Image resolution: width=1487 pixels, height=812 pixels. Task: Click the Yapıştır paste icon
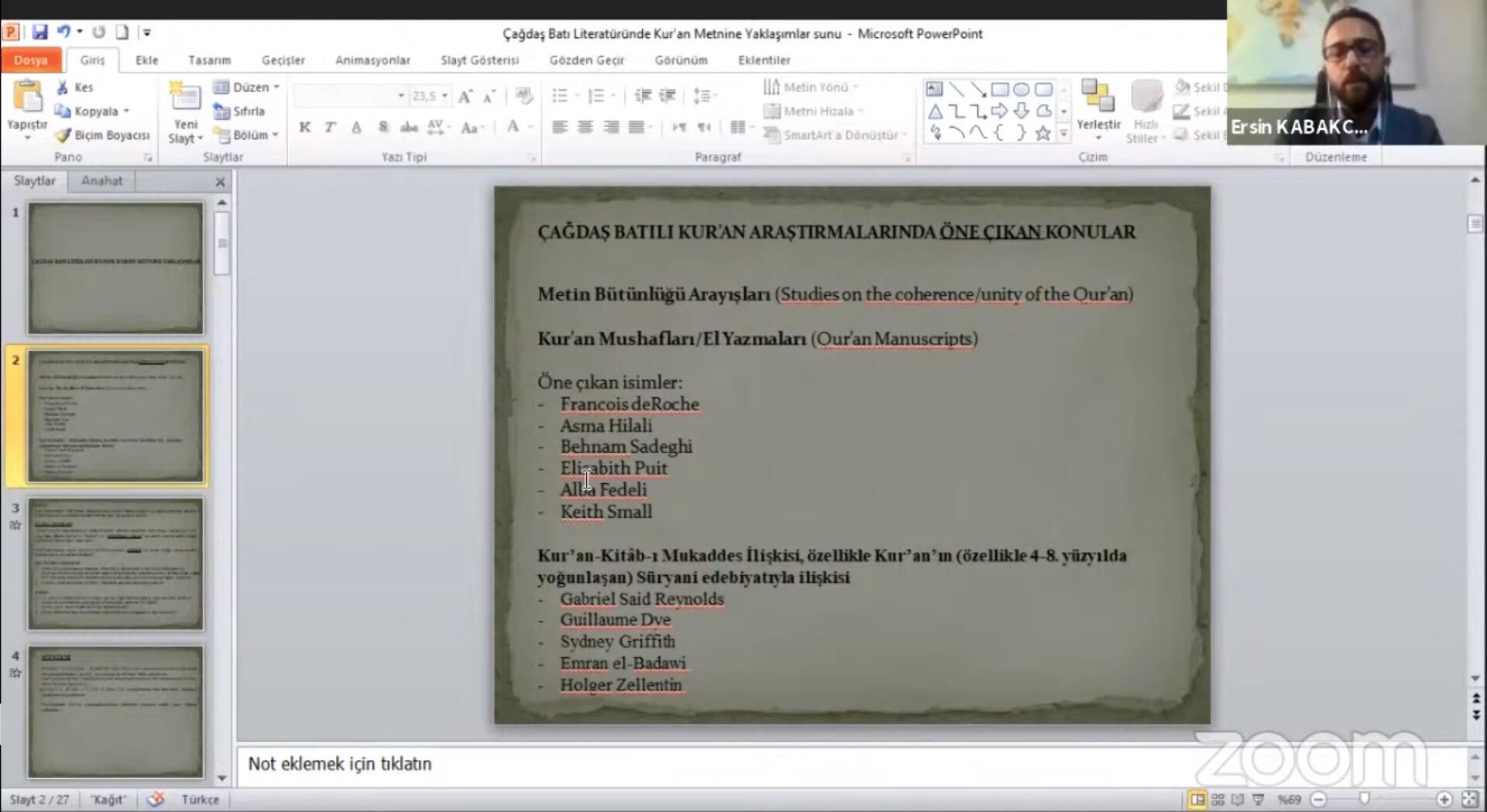28,98
